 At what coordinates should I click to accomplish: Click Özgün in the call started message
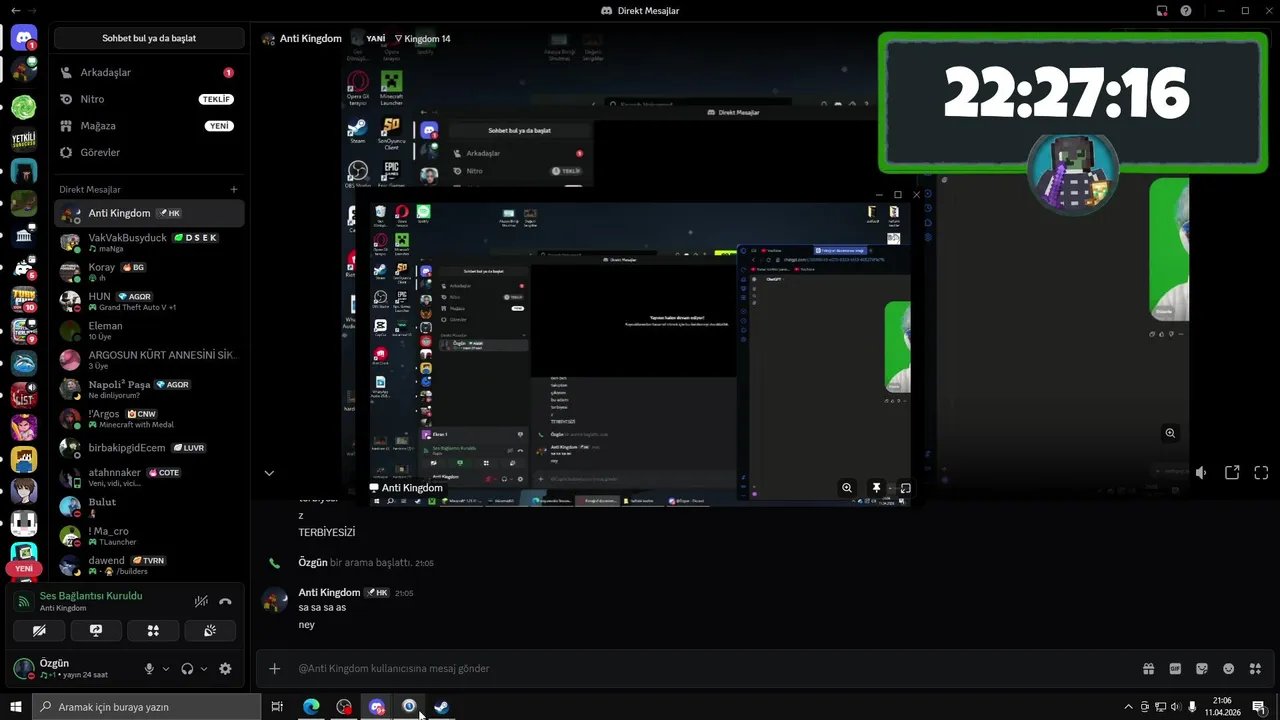coord(313,563)
